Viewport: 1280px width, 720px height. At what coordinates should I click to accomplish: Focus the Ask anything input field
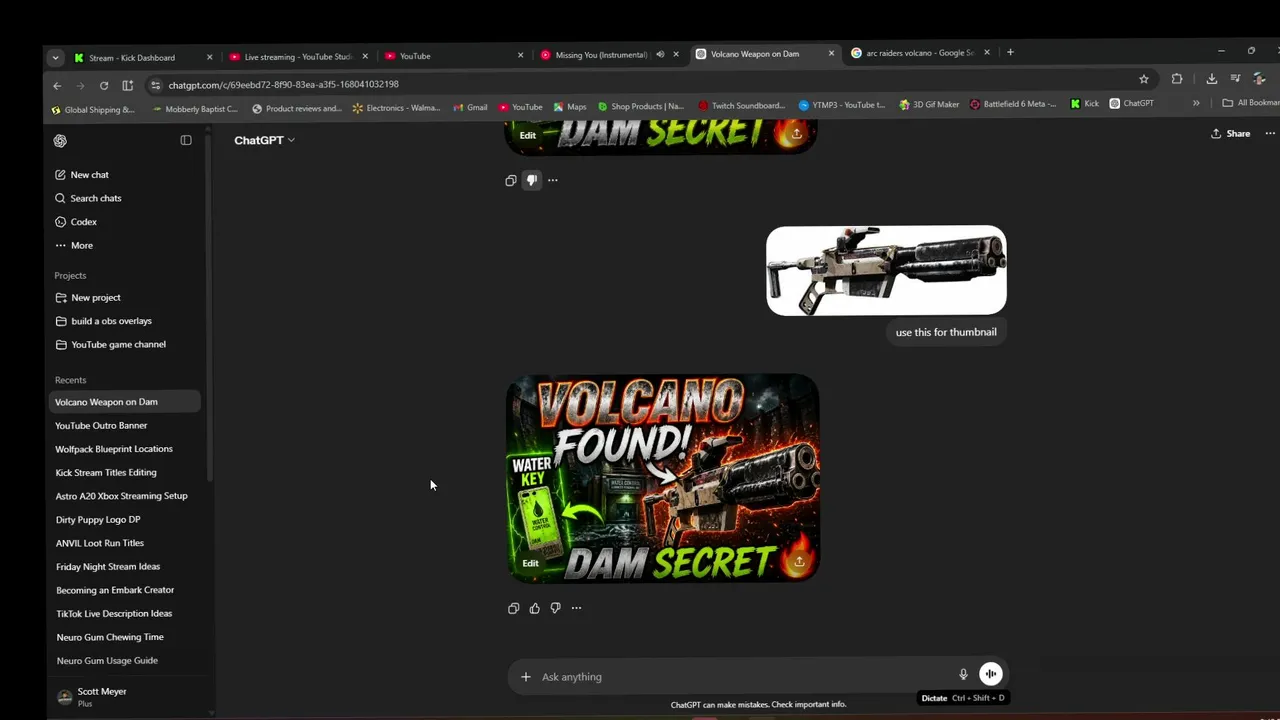745,677
